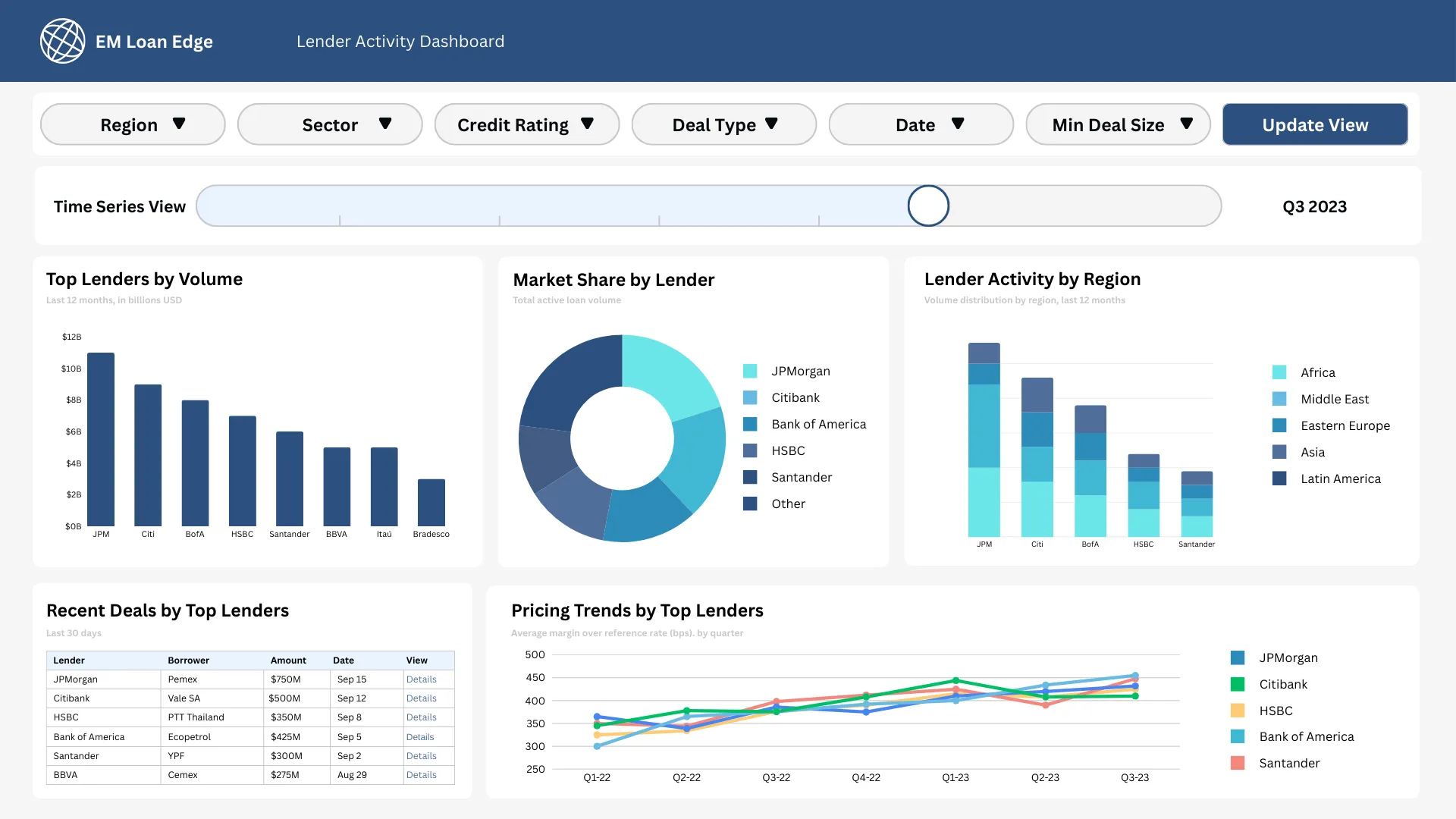Image resolution: width=1456 pixels, height=819 pixels.
Task: Open the Sector filter dropdown
Action: click(x=330, y=124)
